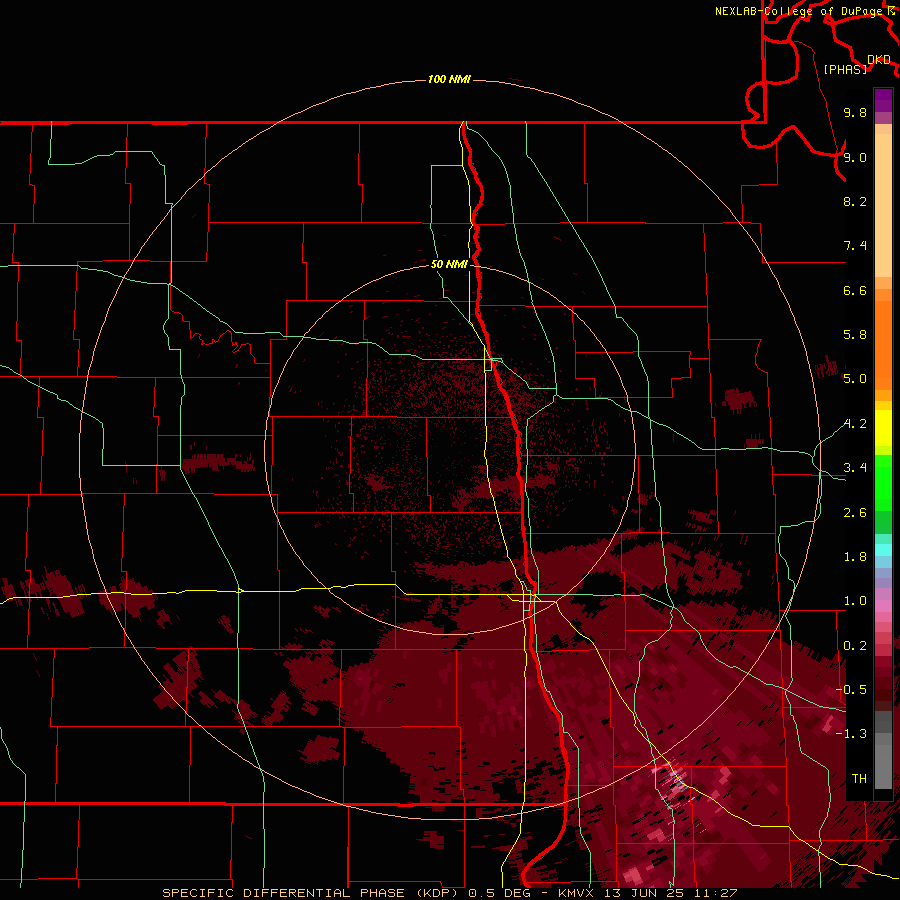Viewport: 900px width, 900px height.
Task: Click the 2.6 value on color scale
Action: coord(855,513)
